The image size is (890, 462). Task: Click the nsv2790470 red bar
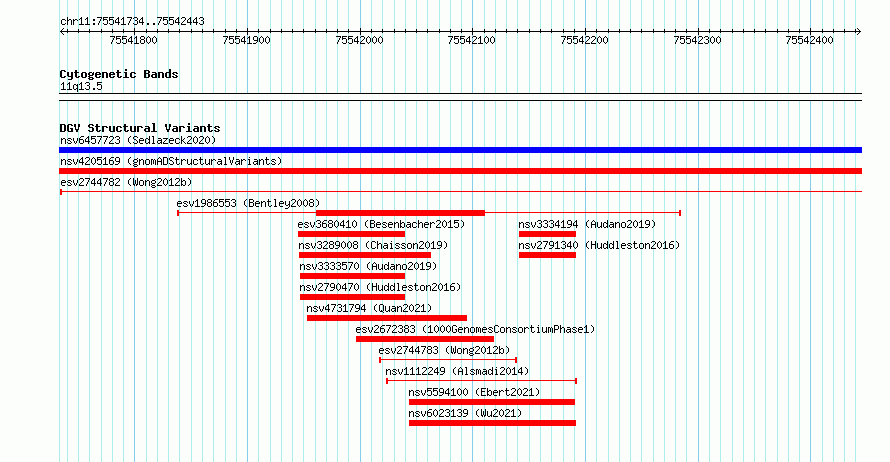coord(352,297)
